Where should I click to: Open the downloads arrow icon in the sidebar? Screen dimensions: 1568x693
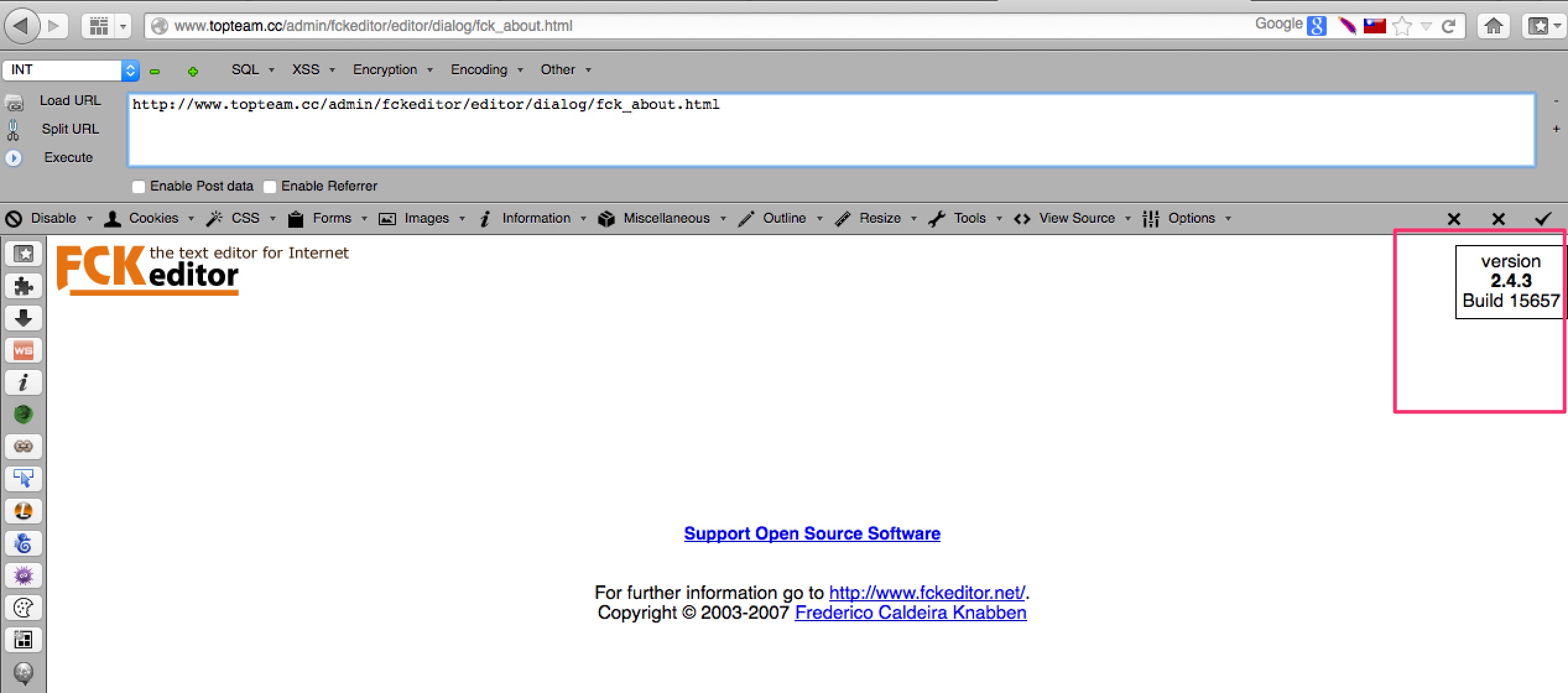tap(24, 318)
